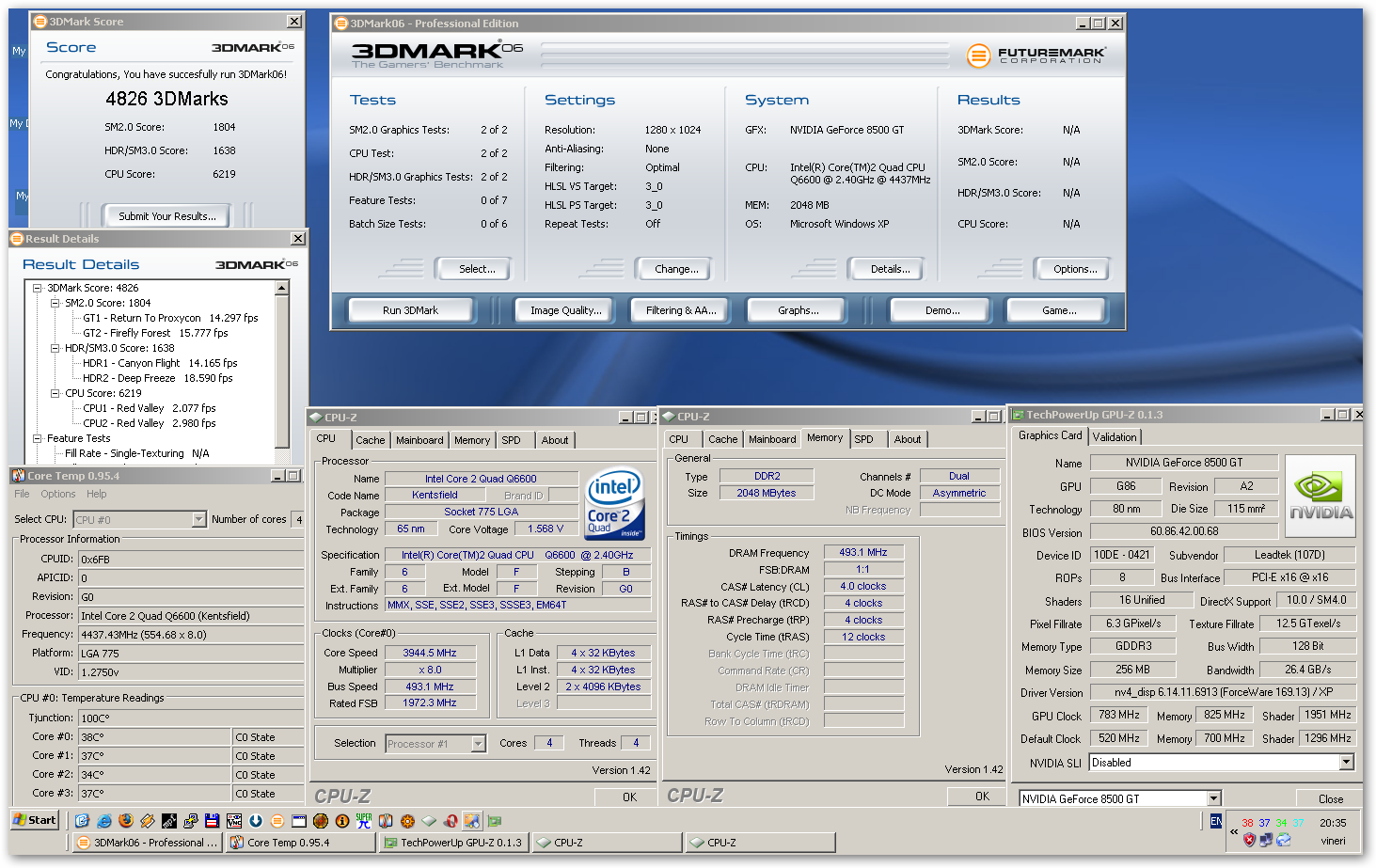This screenshot has height=868, width=1376.
Task: Select GT1 - Return To Proxycon row
Action: (x=170, y=318)
